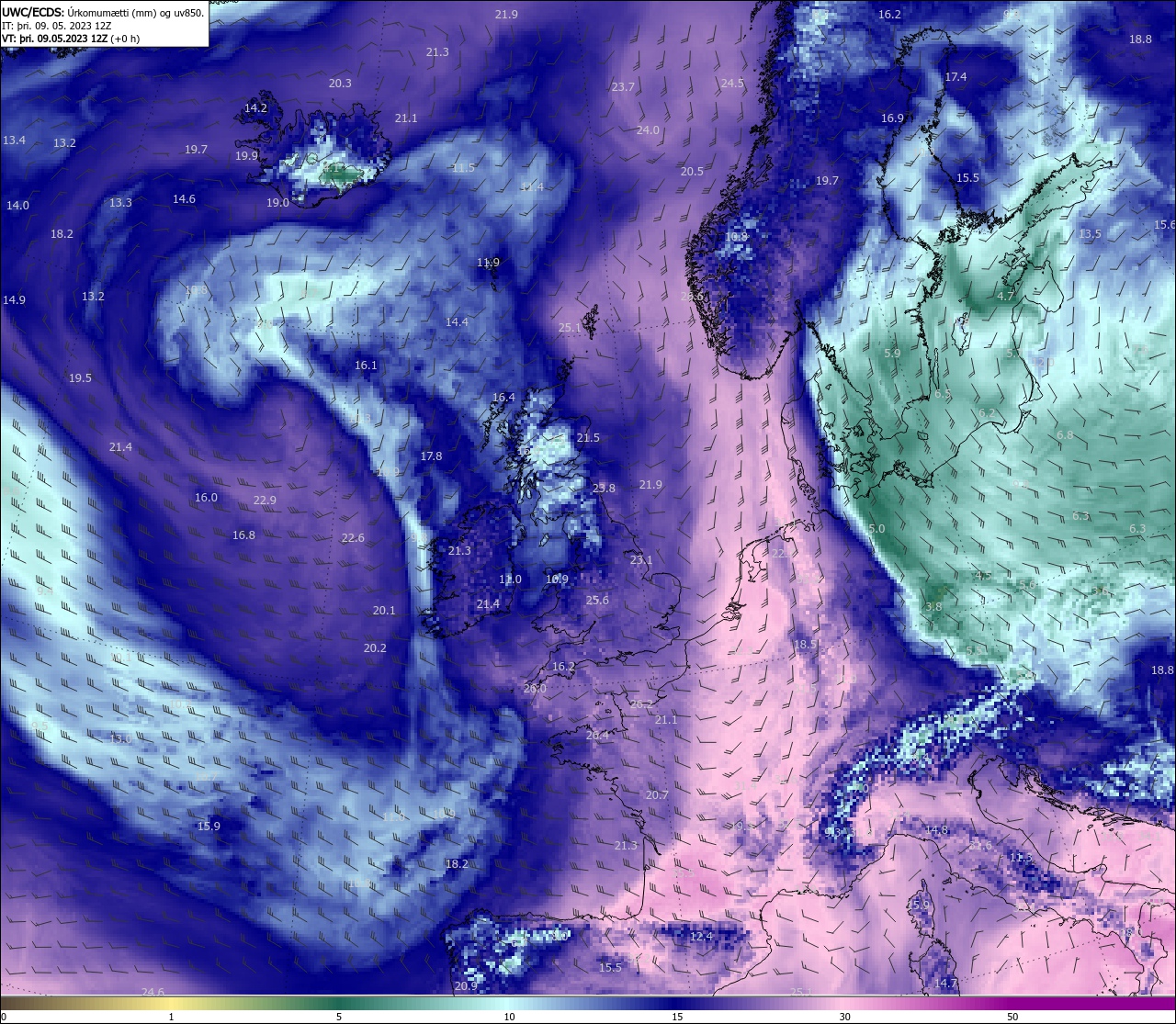This screenshot has height=1024, width=1176.
Task: Click the color scale tick label '1'
Action: 172,1017
